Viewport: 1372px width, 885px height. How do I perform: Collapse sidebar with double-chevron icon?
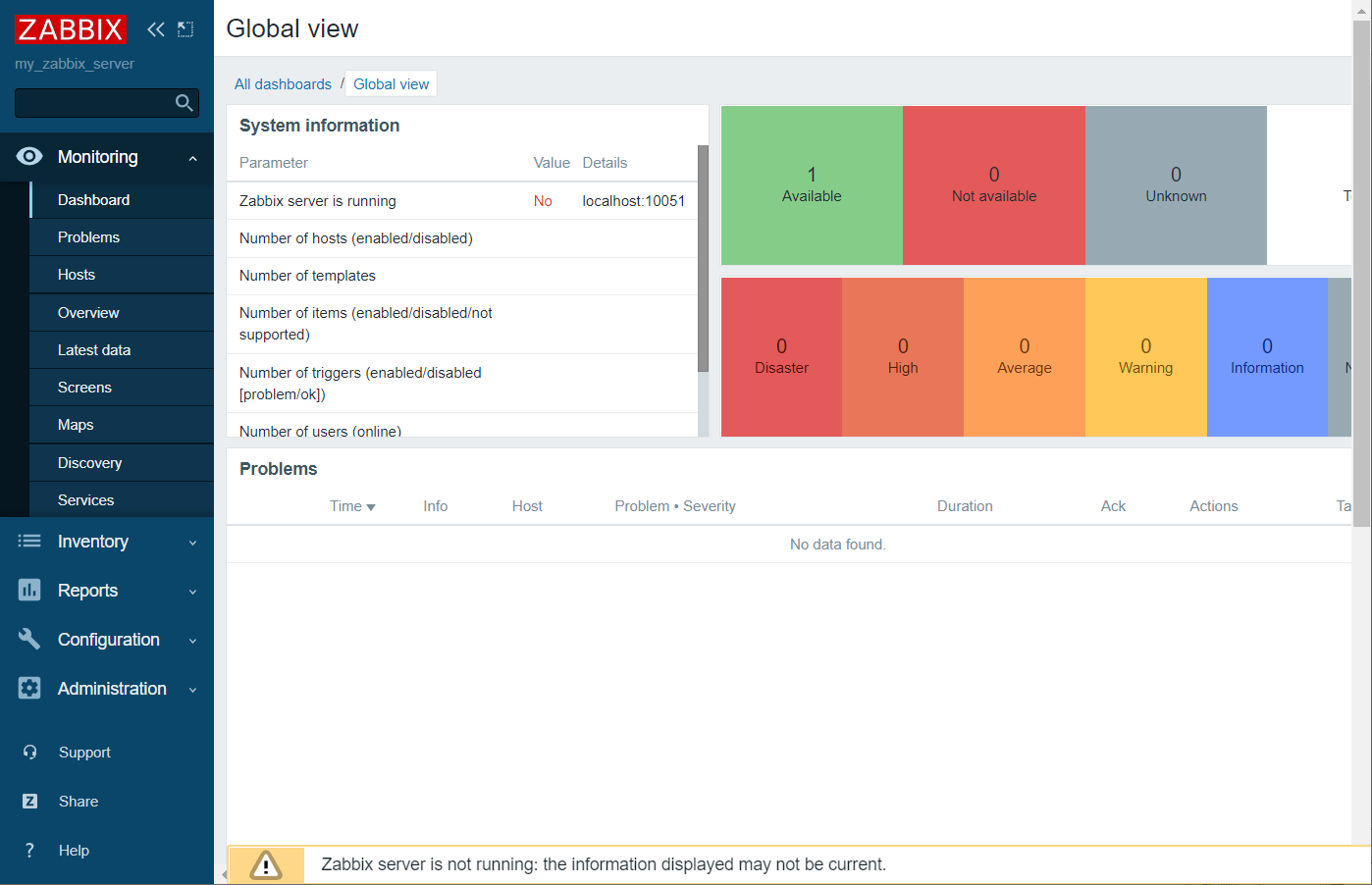click(x=156, y=29)
